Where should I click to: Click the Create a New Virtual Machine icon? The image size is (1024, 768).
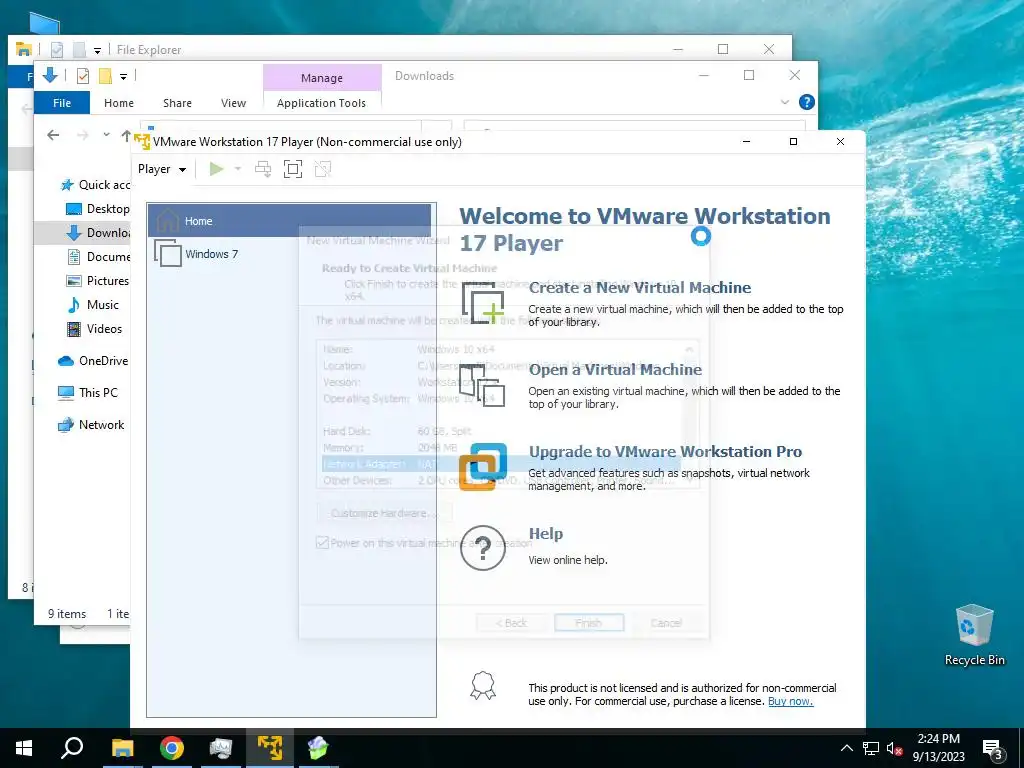coord(483,304)
